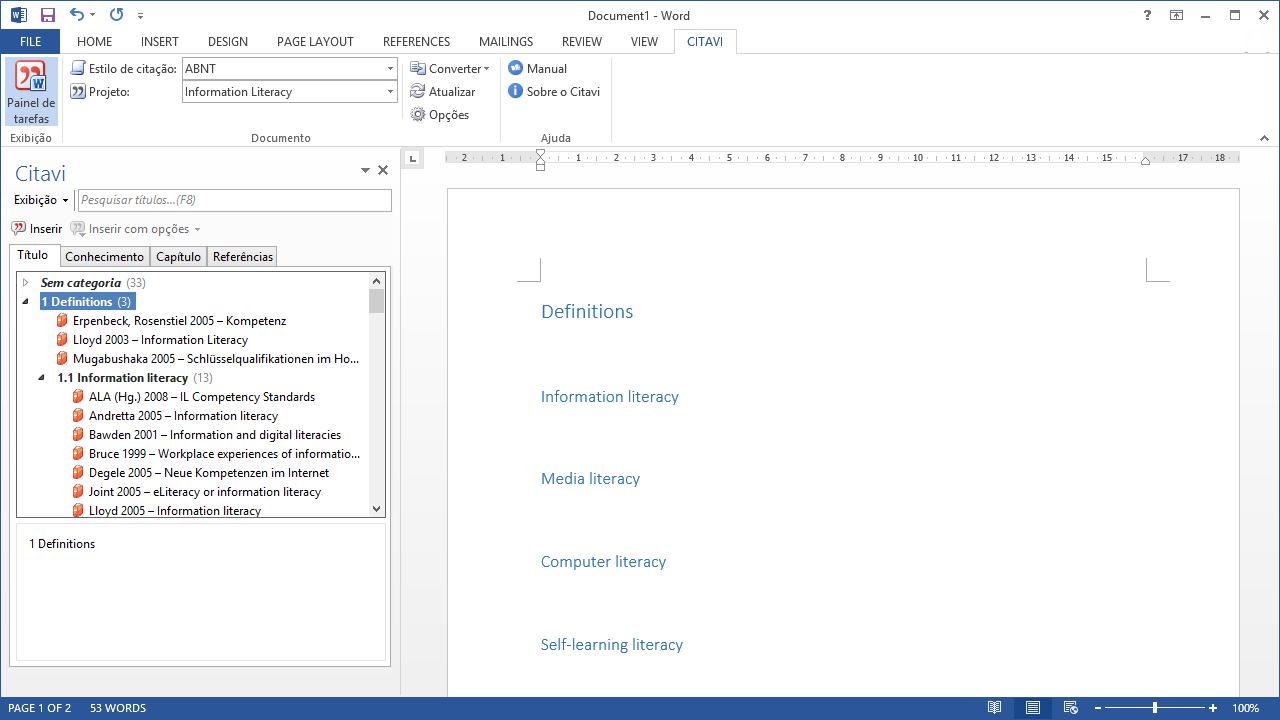
Task: Switch to Web Layout view
Action: (x=1070, y=708)
